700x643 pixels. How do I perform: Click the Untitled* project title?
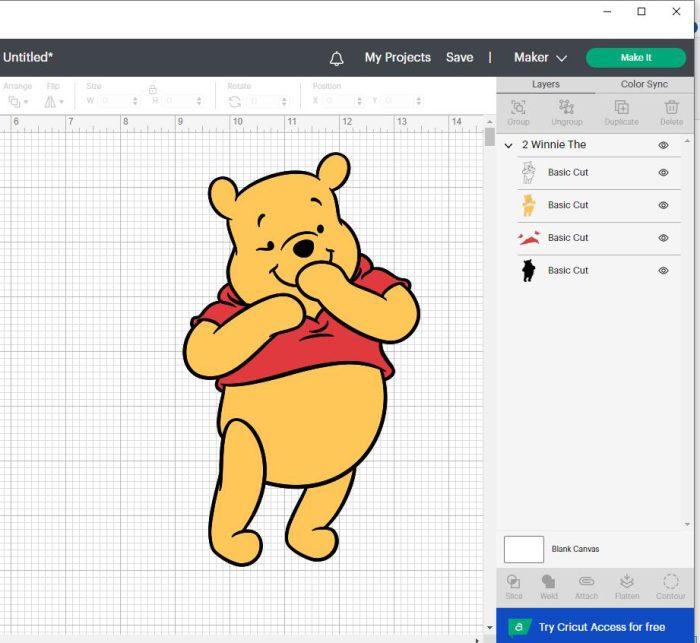pos(28,57)
